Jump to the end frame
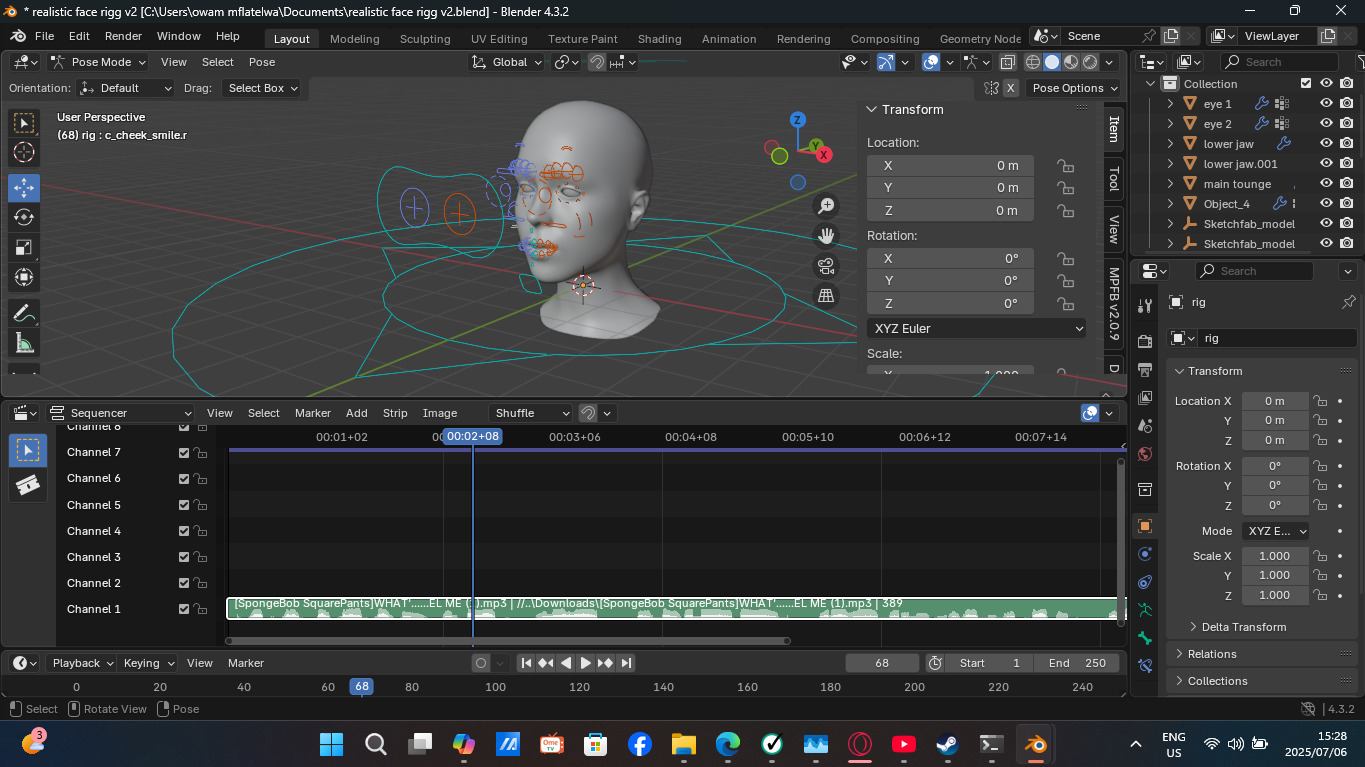1365x767 pixels. point(626,662)
